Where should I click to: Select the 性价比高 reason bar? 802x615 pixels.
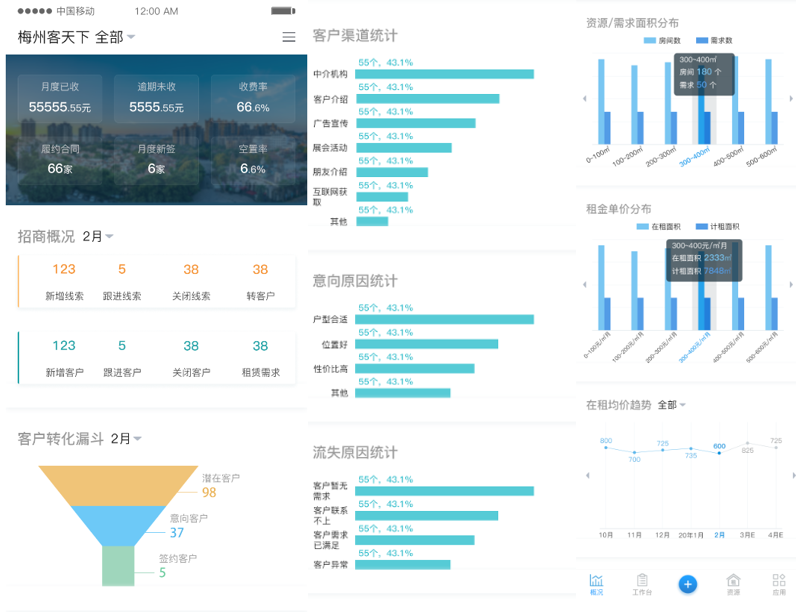click(x=415, y=369)
